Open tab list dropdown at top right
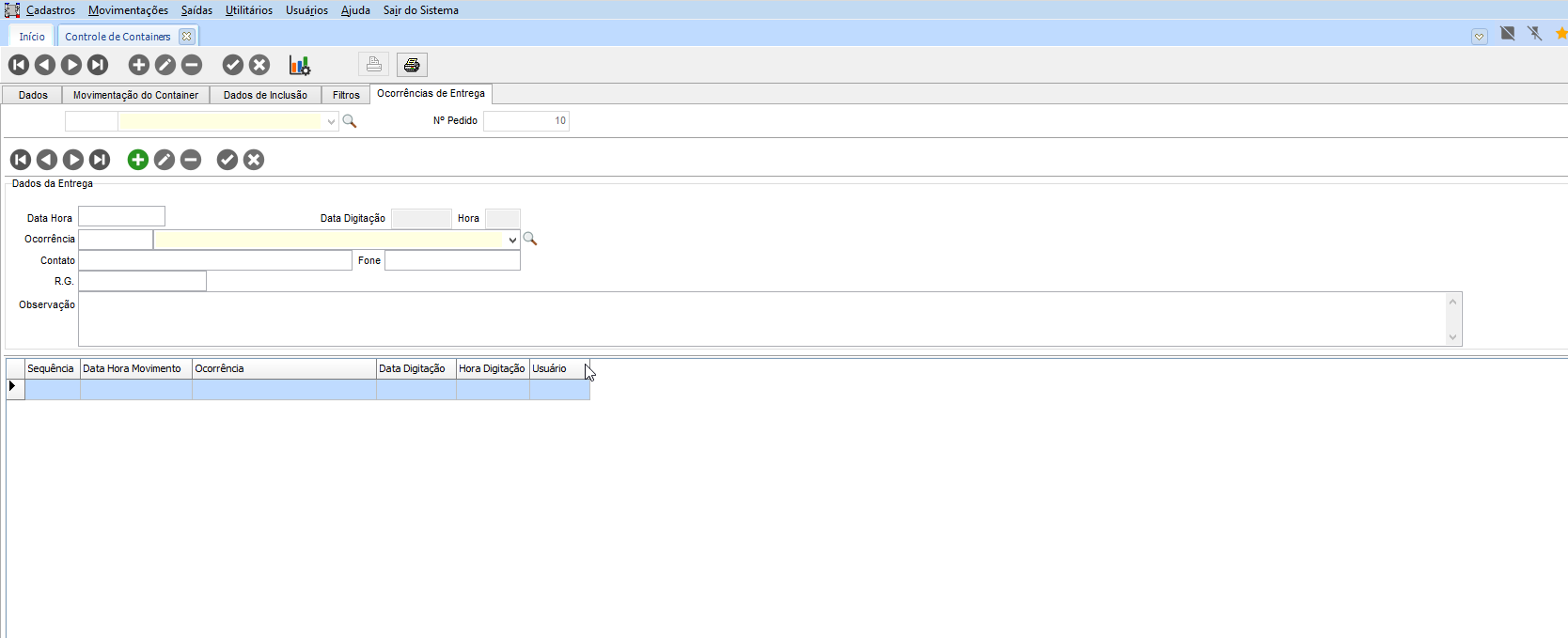 (x=1480, y=37)
